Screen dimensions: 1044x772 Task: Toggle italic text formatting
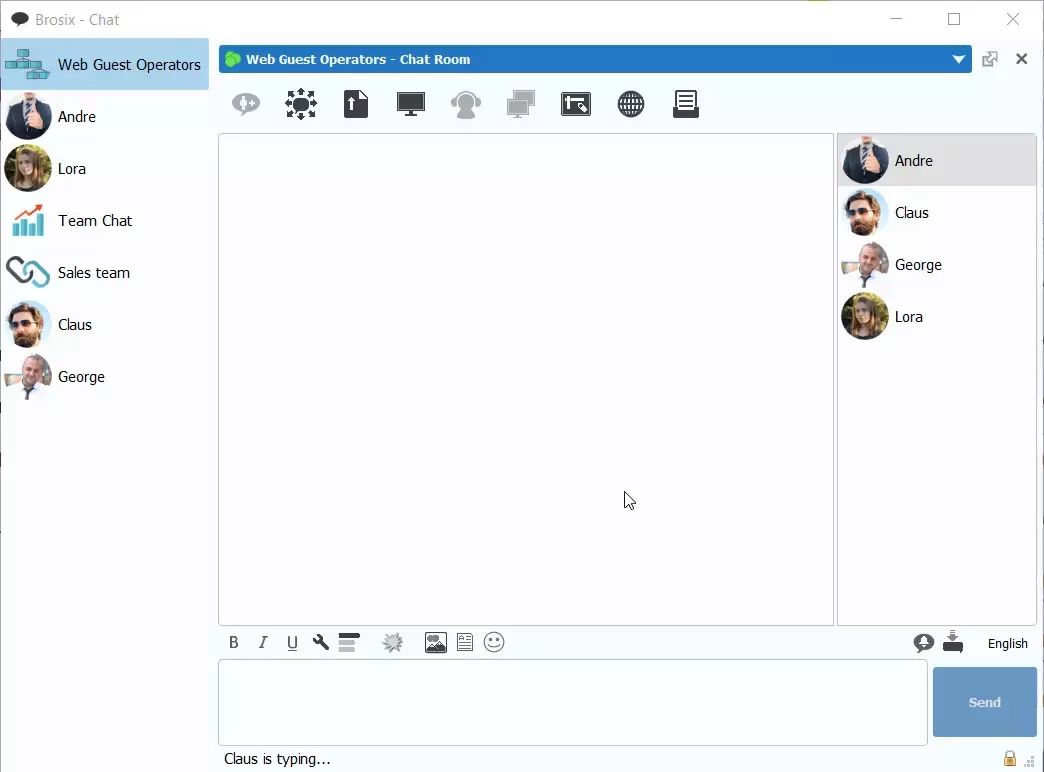click(x=263, y=643)
